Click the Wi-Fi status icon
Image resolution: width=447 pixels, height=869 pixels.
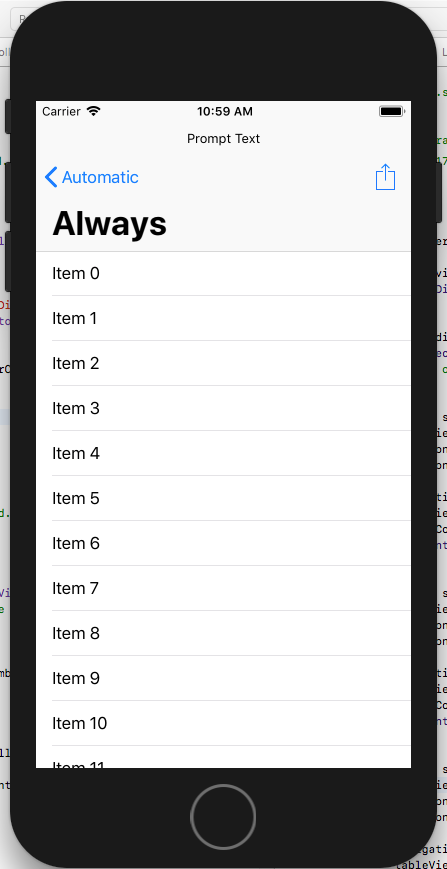click(94, 111)
